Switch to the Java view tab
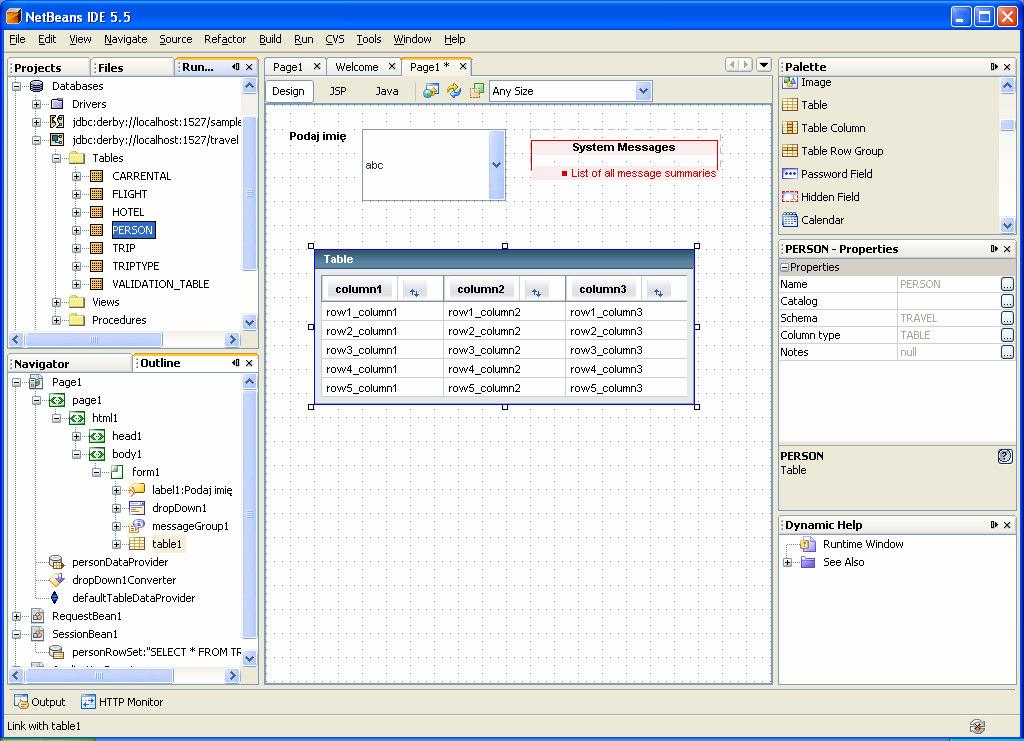1024x741 pixels. pos(387,91)
